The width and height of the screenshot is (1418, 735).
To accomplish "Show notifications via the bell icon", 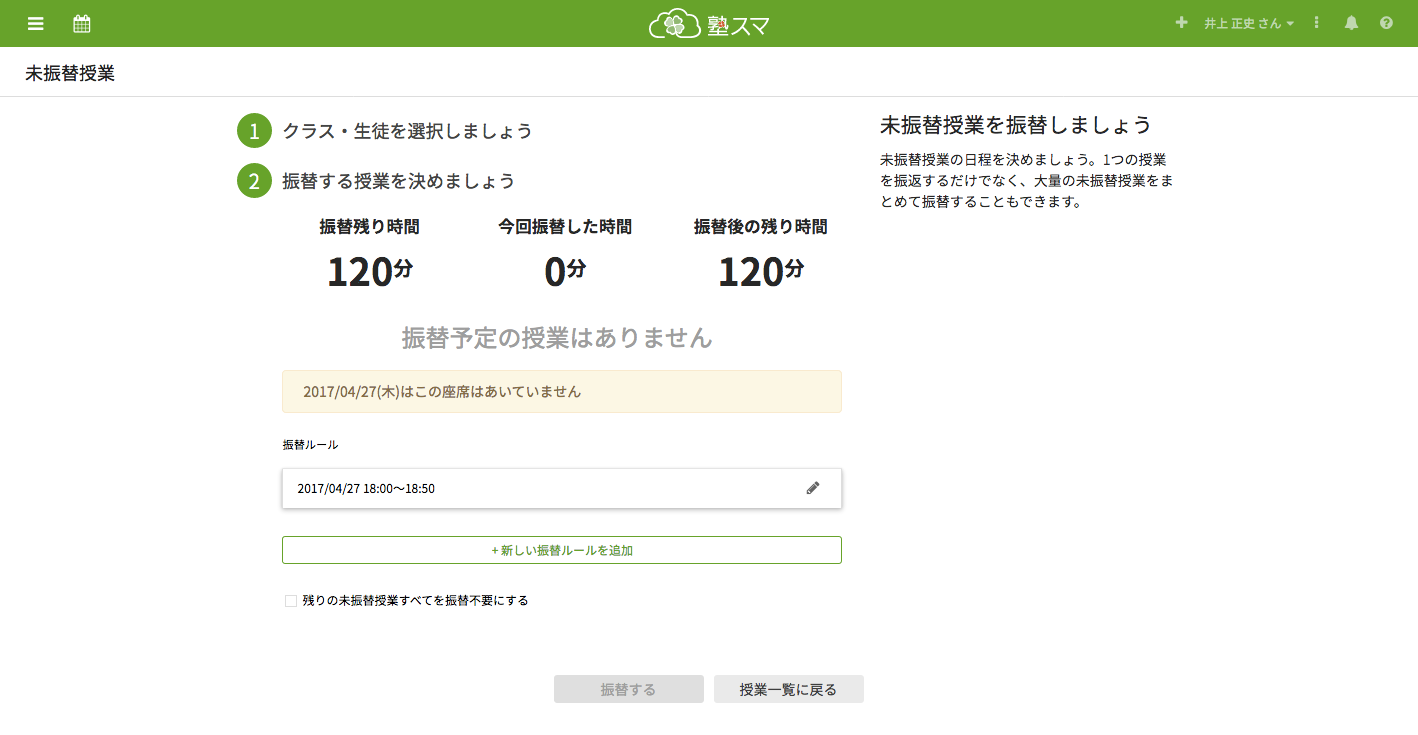I will [x=1351, y=23].
